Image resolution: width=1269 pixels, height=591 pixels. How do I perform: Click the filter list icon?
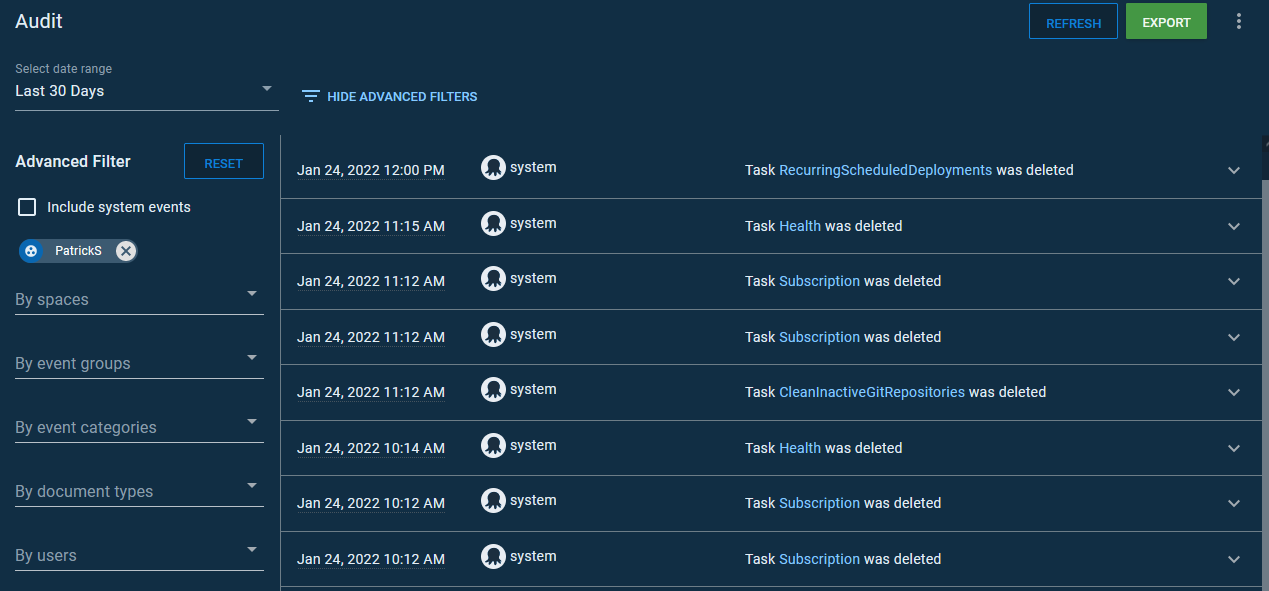coord(311,97)
